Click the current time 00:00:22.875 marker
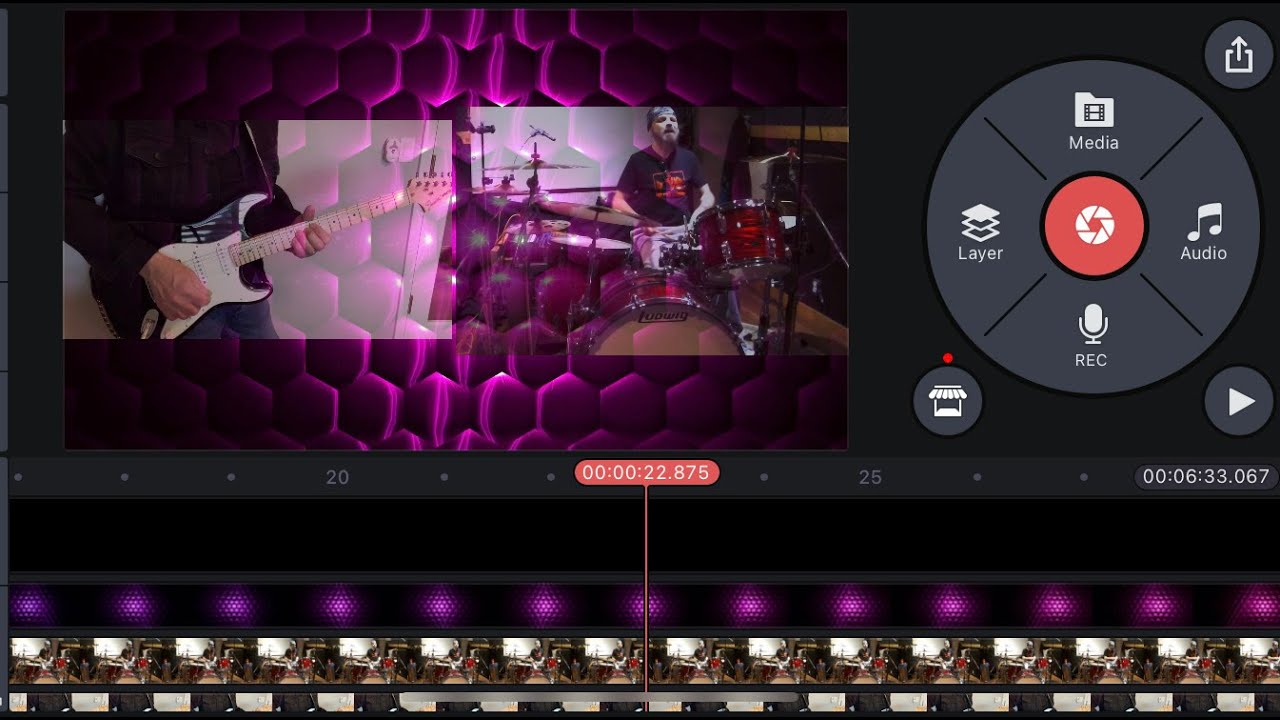The height and width of the screenshot is (720, 1280). click(646, 473)
